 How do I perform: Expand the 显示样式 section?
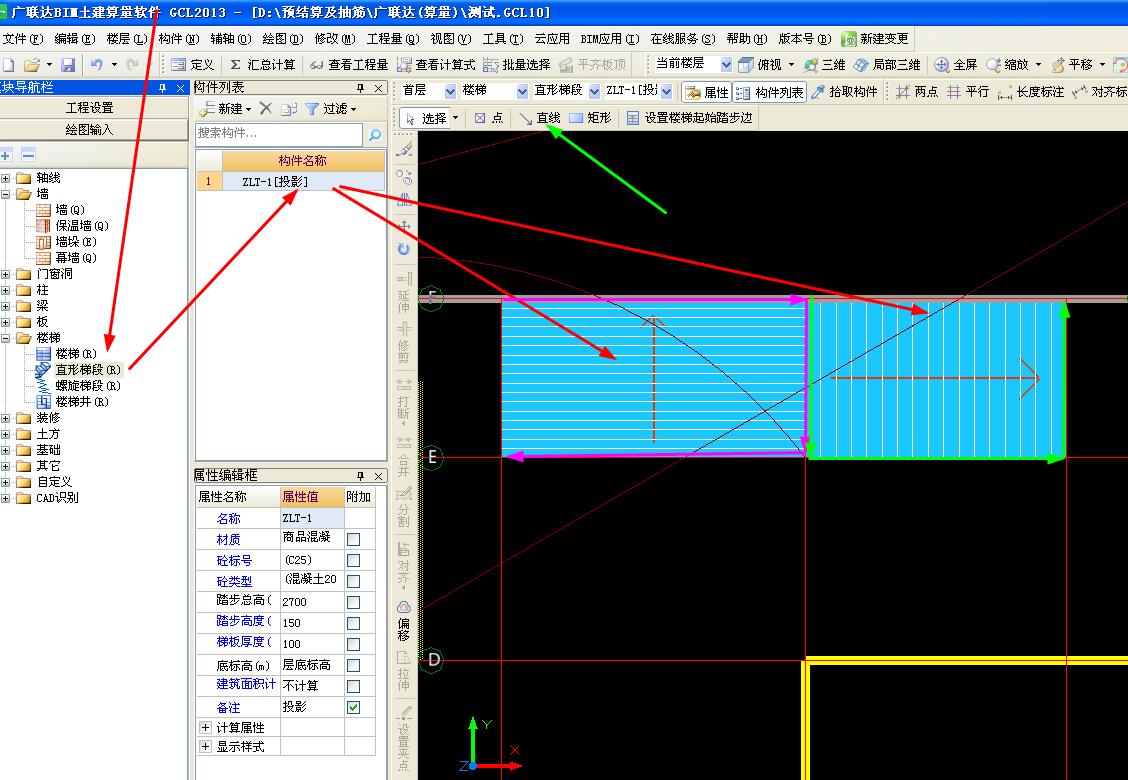click(205, 746)
